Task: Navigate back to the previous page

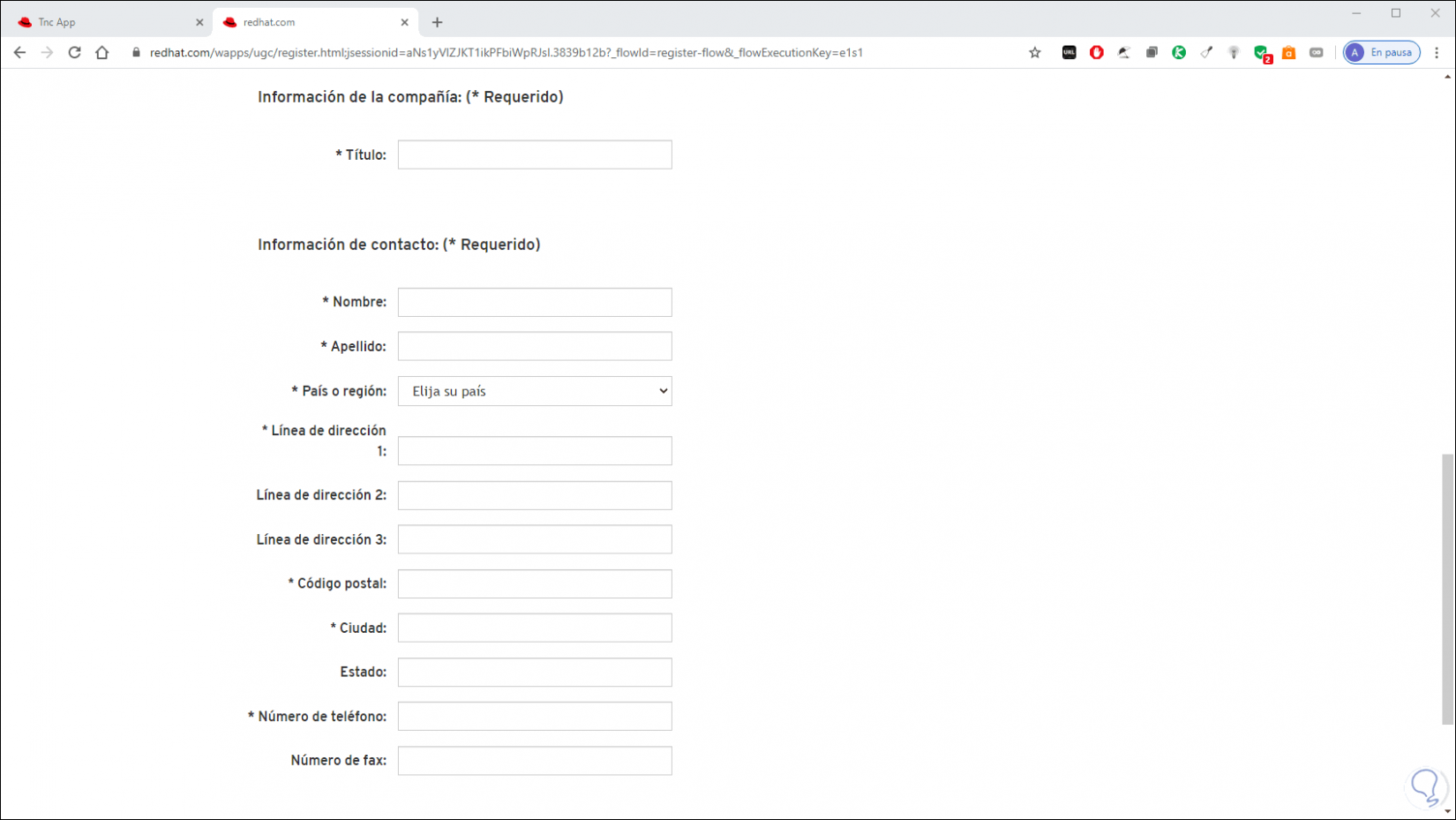Action: pyautogui.click(x=19, y=53)
